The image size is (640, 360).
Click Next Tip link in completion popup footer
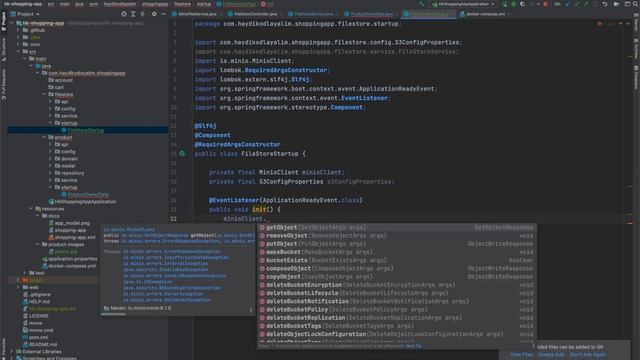[413, 346]
